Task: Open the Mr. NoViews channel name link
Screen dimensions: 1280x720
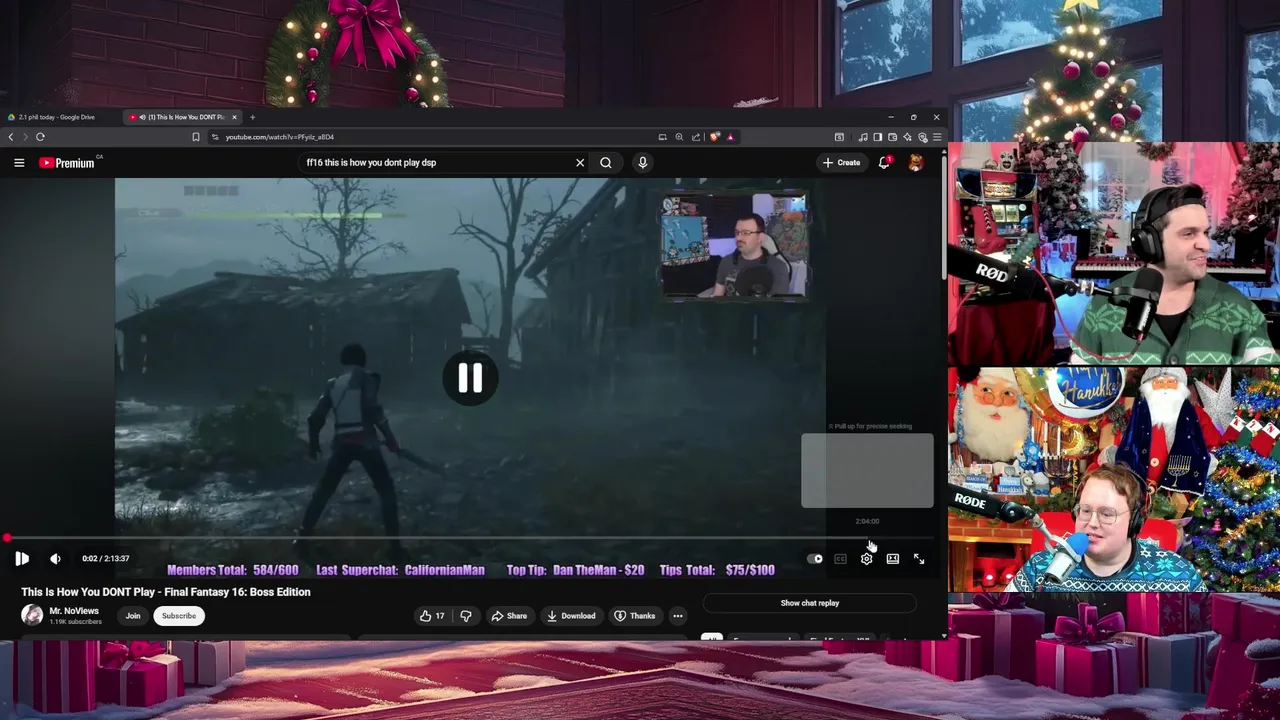Action: (x=74, y=611)
